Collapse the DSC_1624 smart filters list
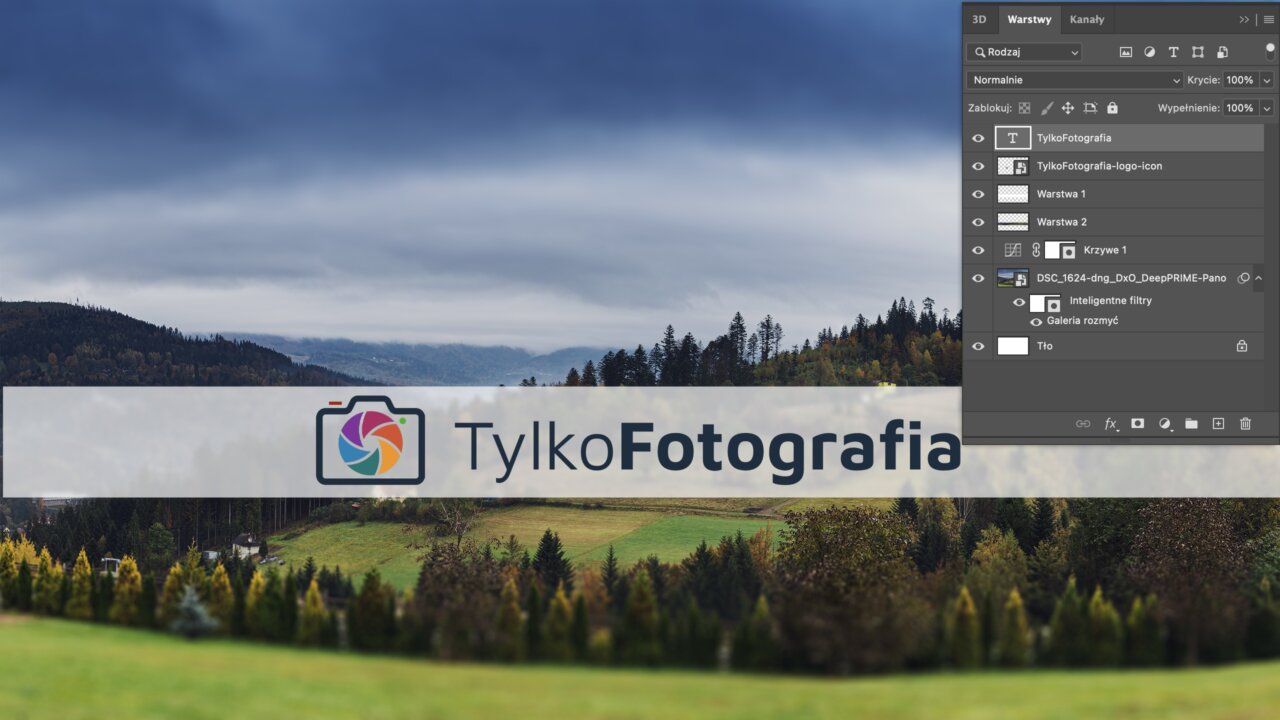The height and width of the screenshot is (720, 1280). [1258, 278]
